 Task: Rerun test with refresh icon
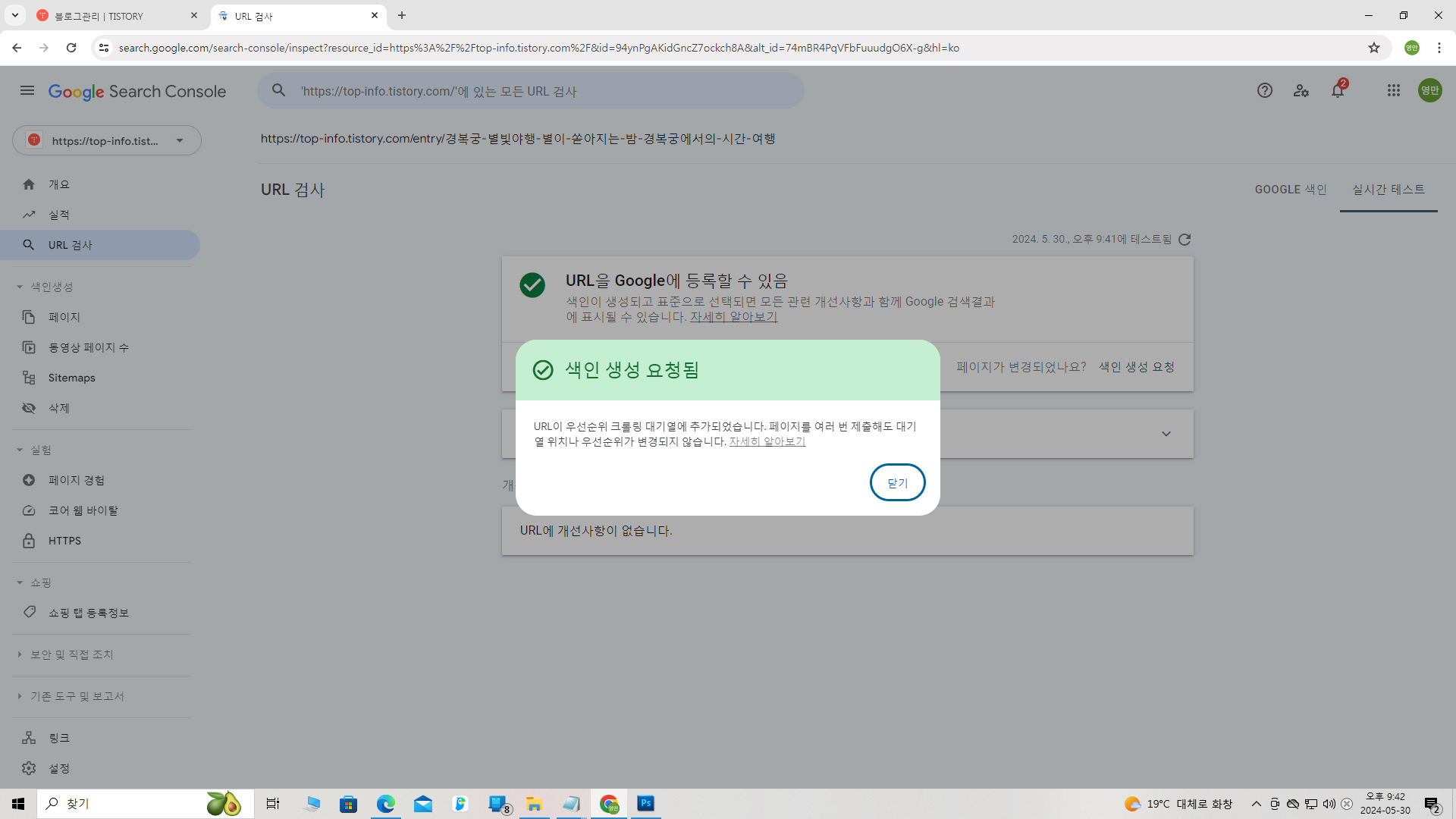point(1185,240)
